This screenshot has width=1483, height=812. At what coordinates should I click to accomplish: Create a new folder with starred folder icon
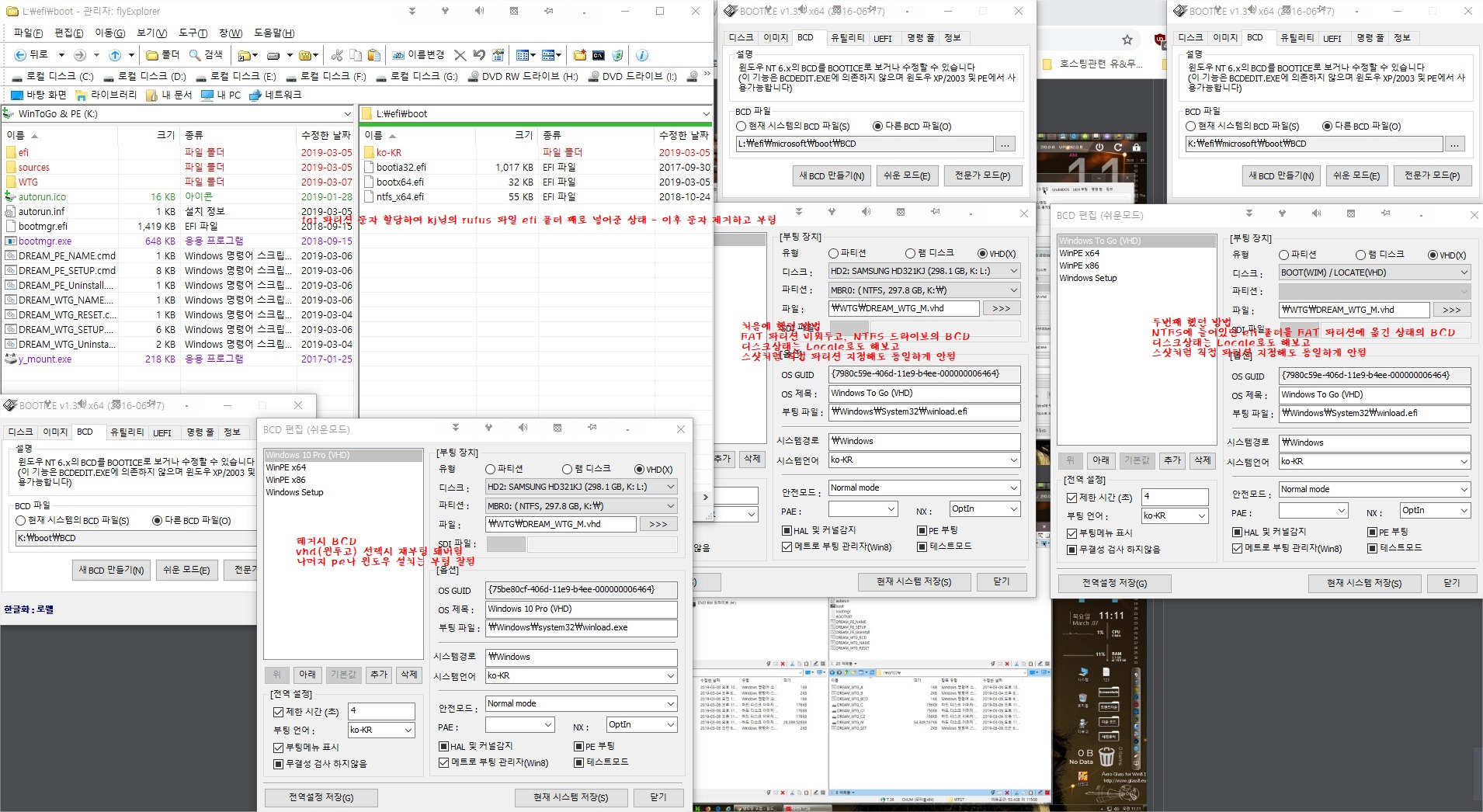point(580,55)
